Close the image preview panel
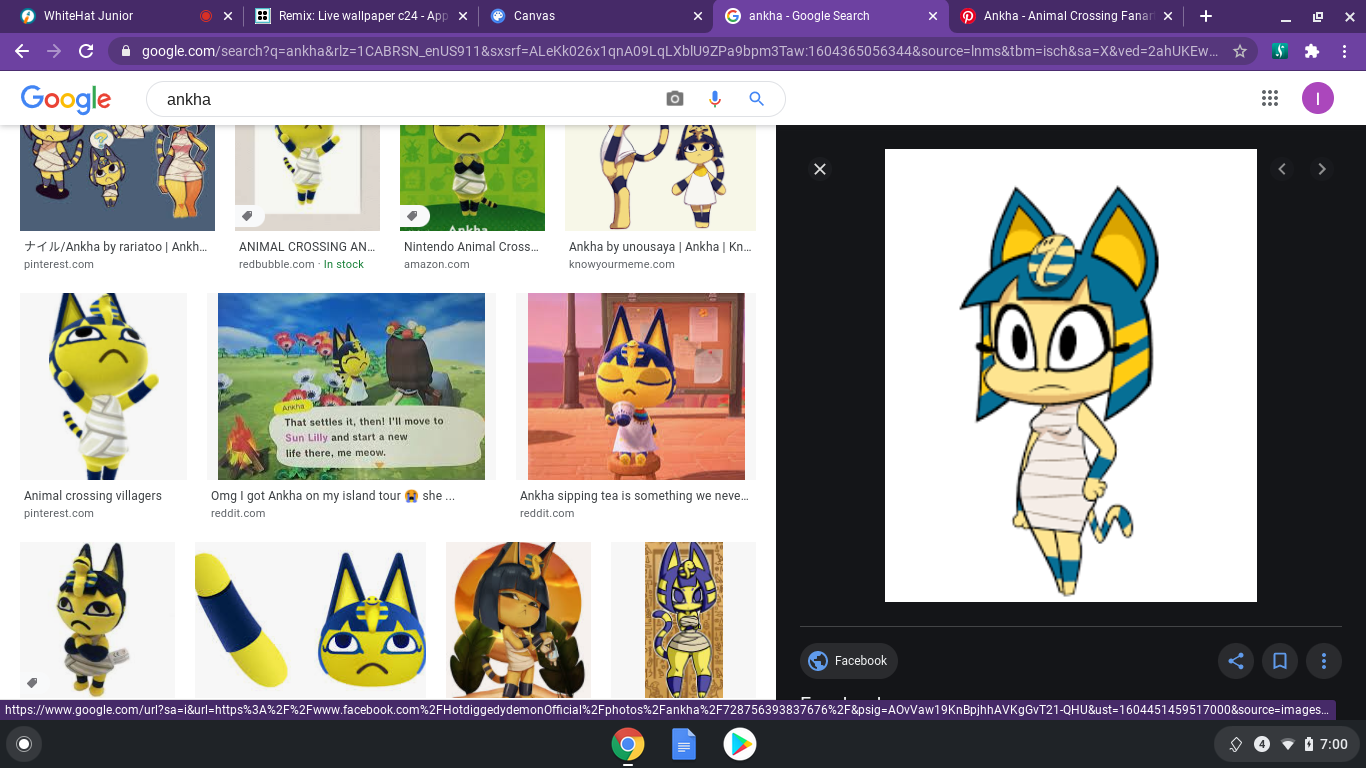This screenshot has height=768, width=1366. coord(820,169)
